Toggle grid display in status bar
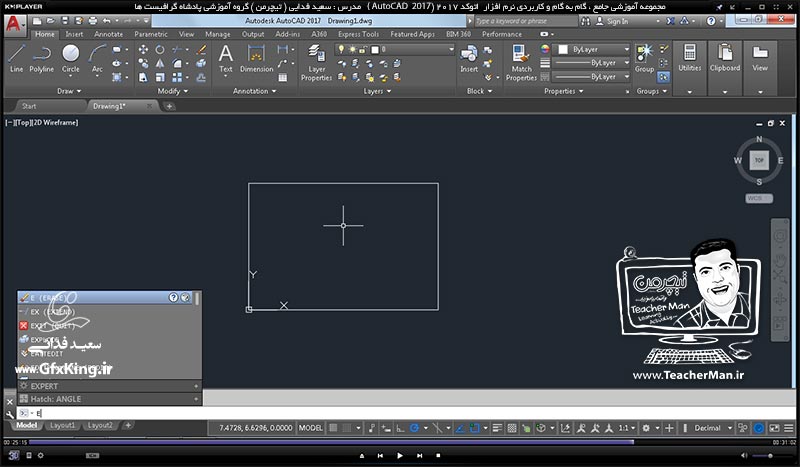 333,428
